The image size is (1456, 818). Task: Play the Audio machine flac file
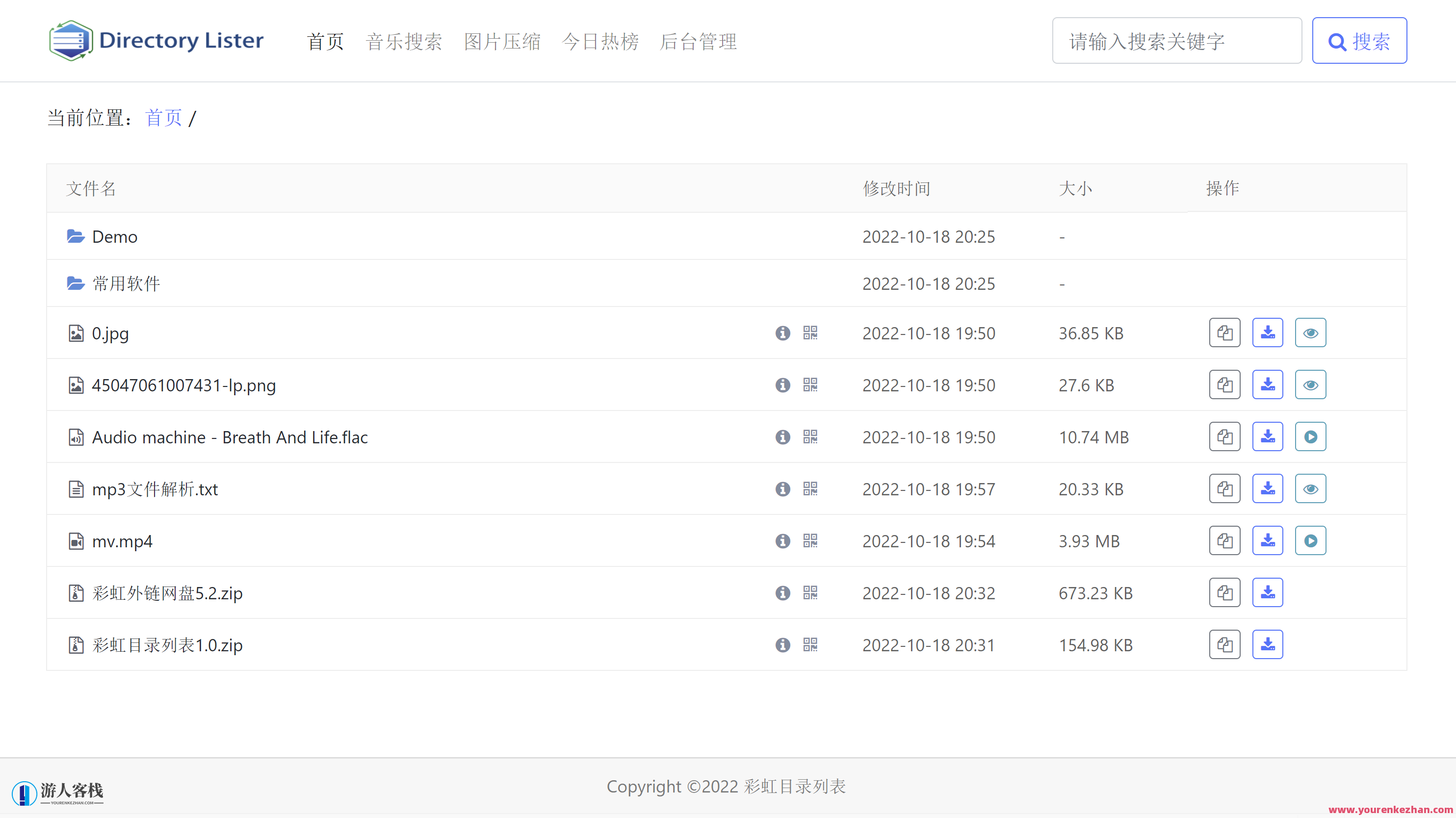point(1310,436)
